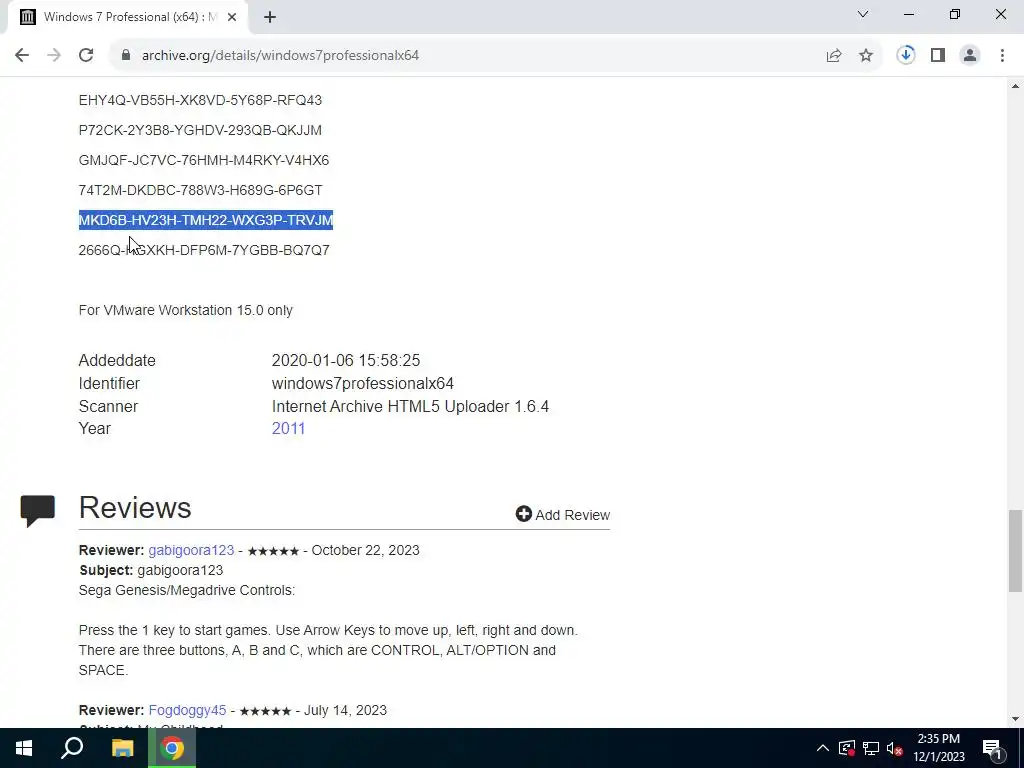
Task: Go back to the previous page
Action: point(22,56)
